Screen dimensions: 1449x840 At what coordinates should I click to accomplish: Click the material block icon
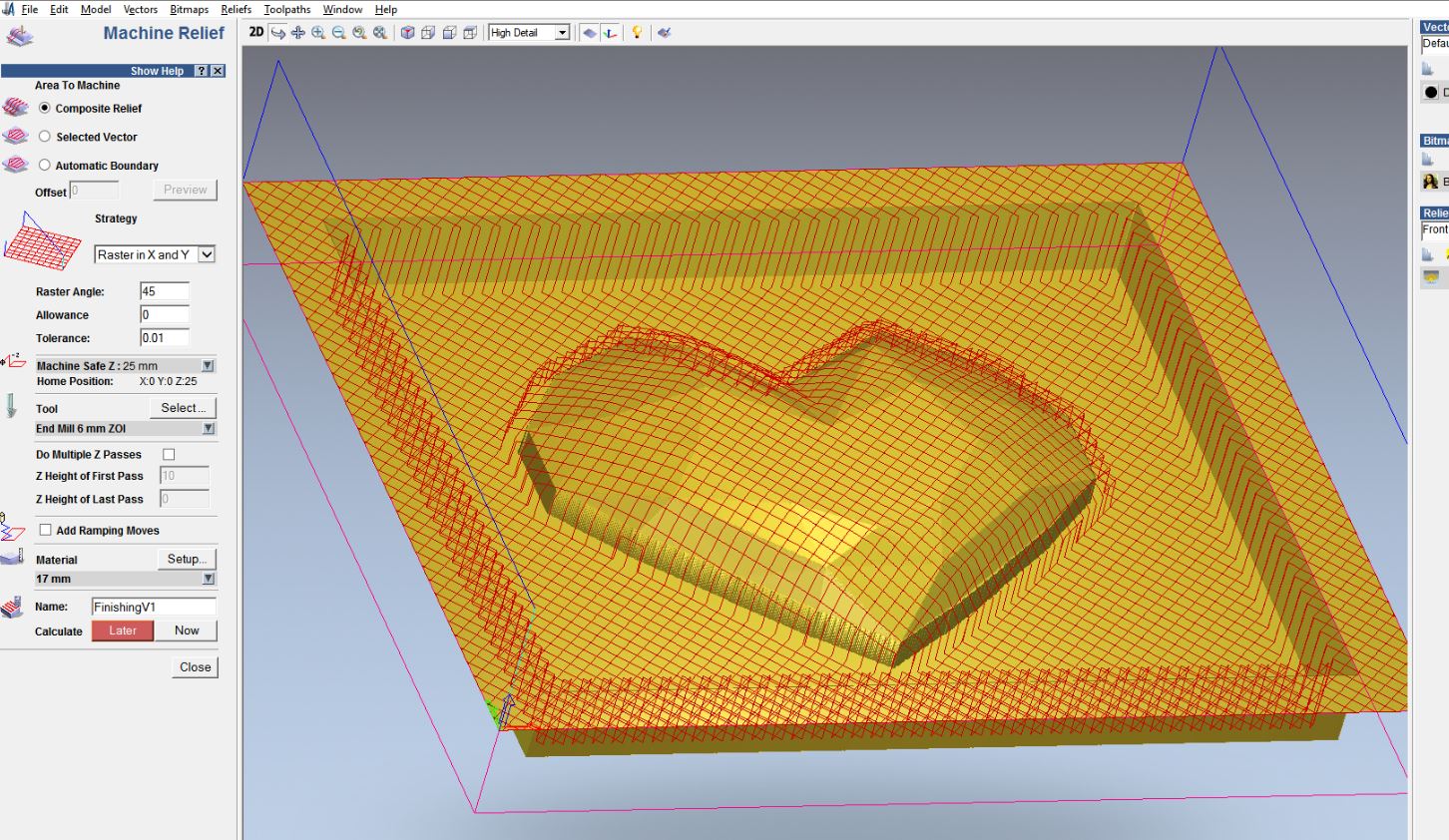tap(13, 557)
